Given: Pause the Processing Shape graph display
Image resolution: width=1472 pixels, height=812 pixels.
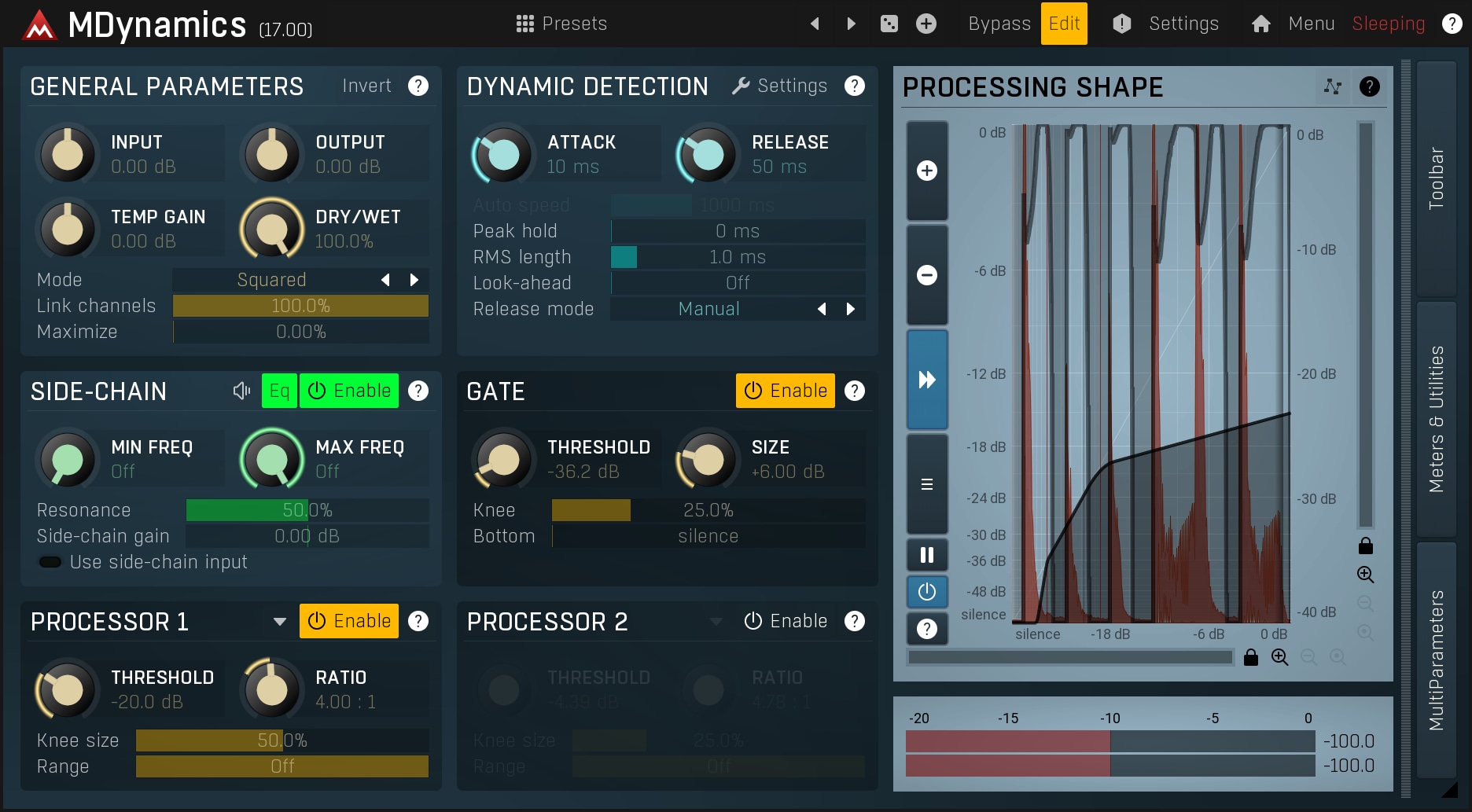Looking at the screenshot, I should pos(927,555).
